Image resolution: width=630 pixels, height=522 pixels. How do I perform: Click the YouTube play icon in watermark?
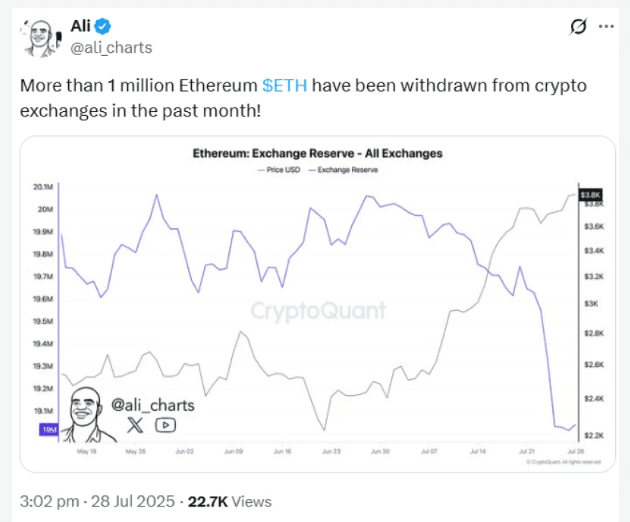click(166, 424)
